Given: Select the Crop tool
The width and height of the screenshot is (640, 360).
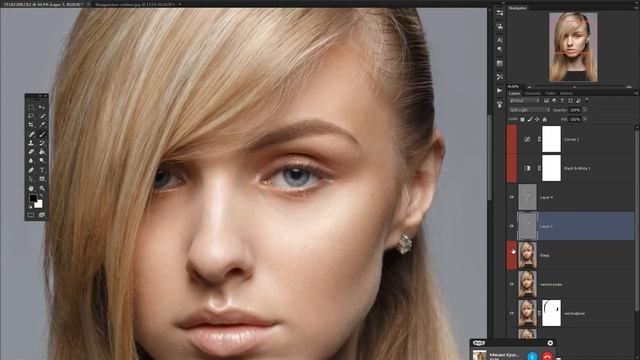Looking at the screenshot, I should pyautogui.click(x=31, y=125).
